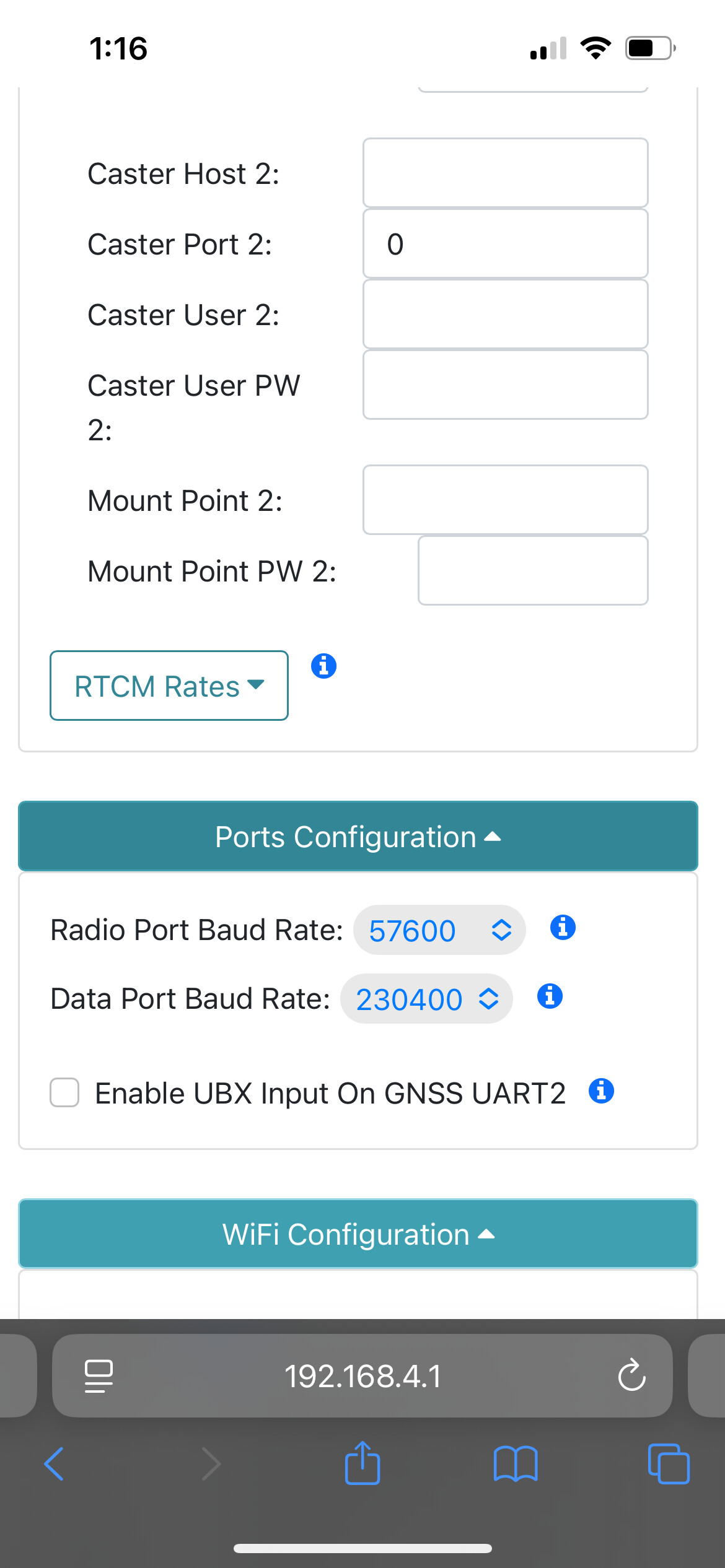Viewport: 725px width, 1568px height.
Task: Click the Caster Host 2 input field
Action: click(x=505, y=173)
